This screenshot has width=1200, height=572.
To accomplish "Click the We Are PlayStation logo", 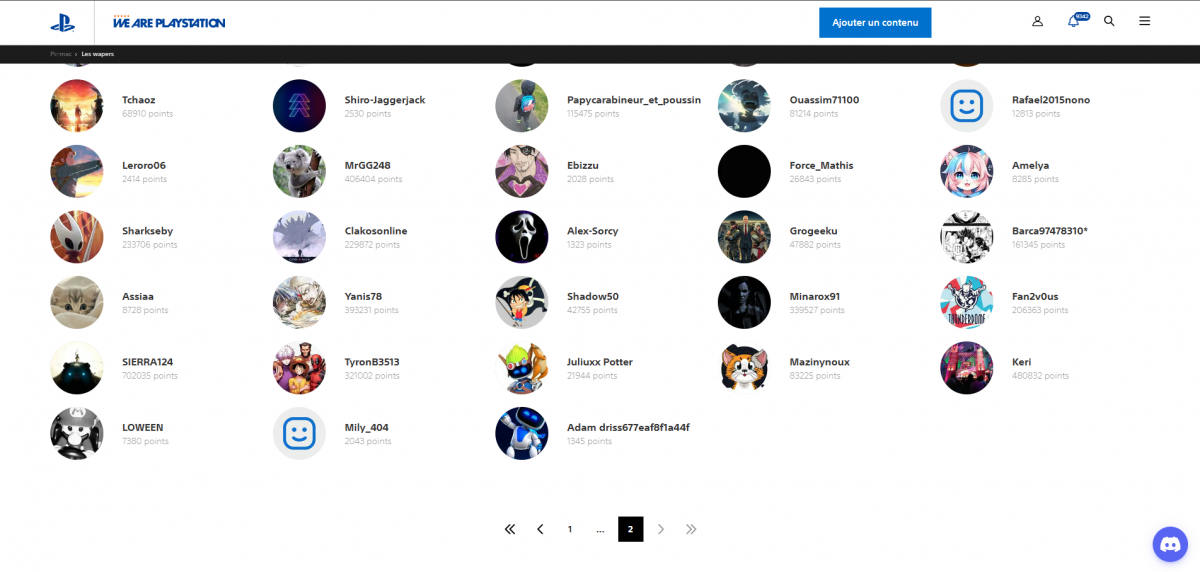I will 169,22.
